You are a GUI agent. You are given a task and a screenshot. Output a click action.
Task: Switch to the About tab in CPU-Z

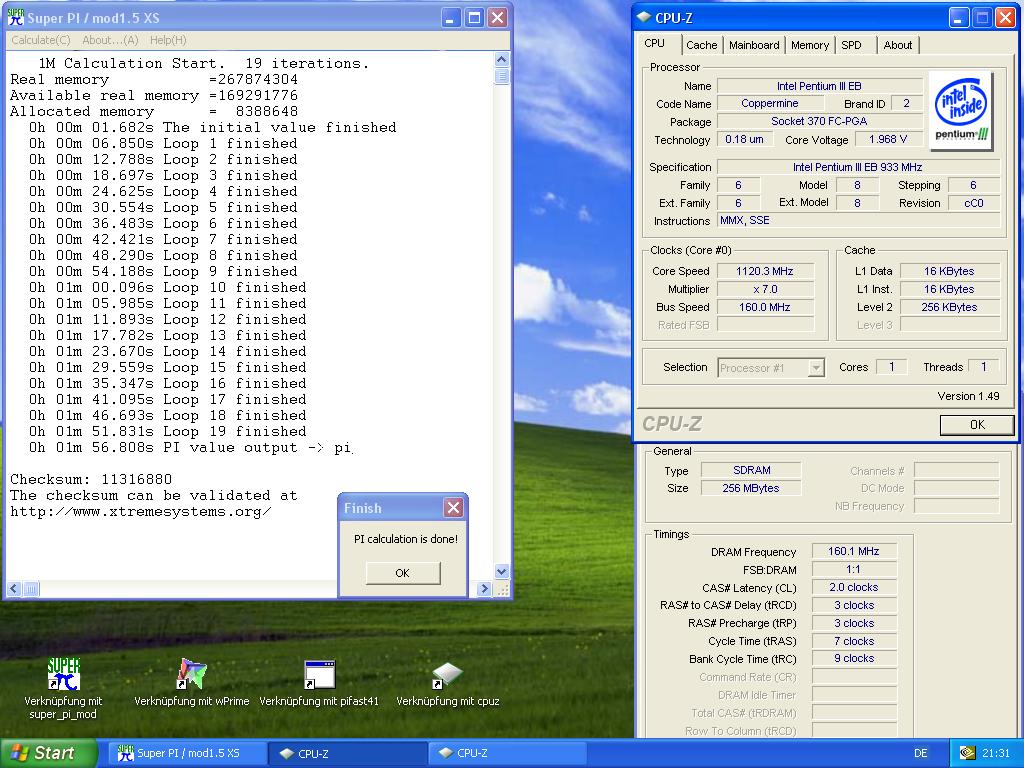point(897,45)
